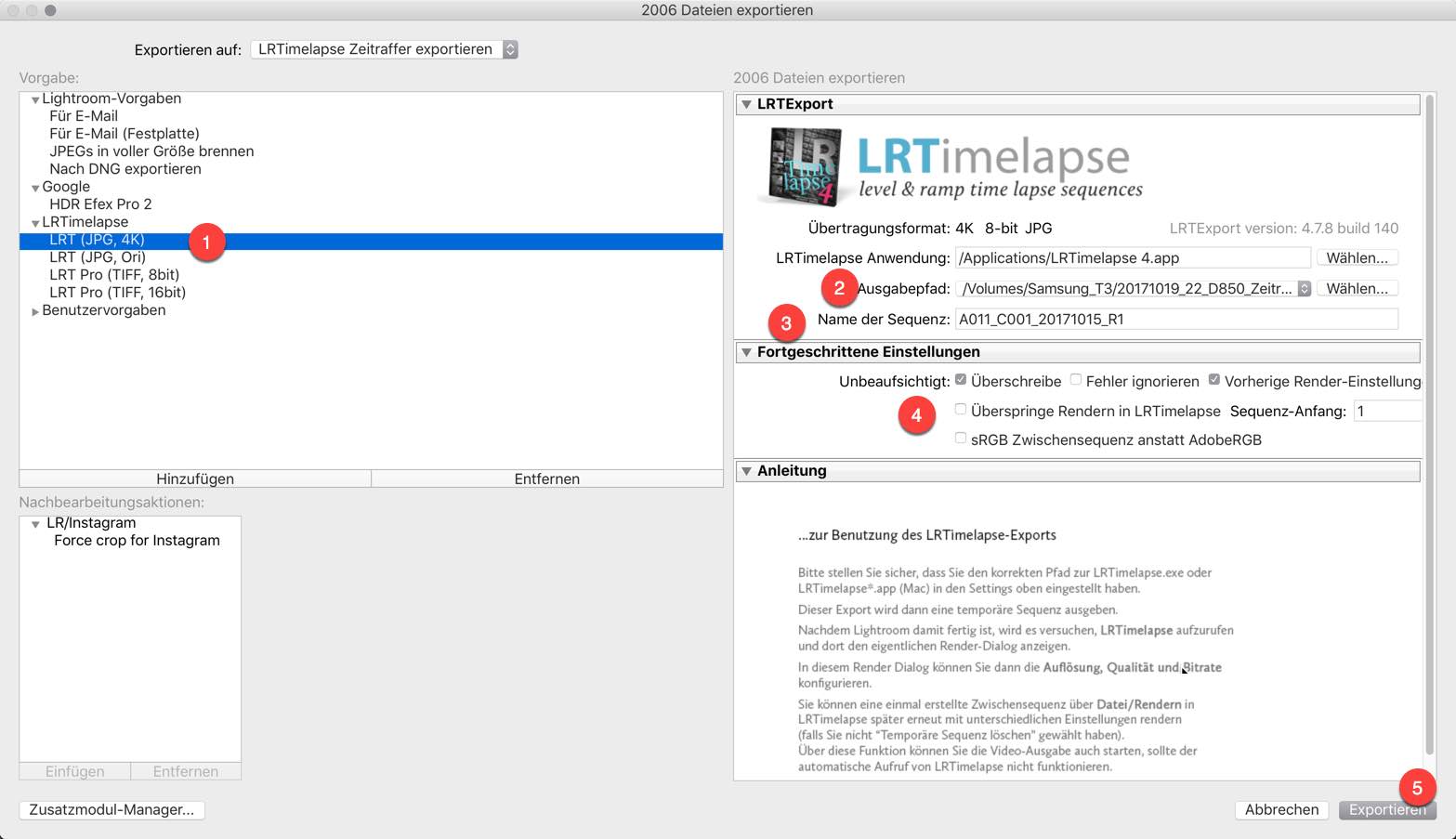Enable the Fehler ignorieren checkbox
The height and width of the screenshot is (839, 1456).
tap(1076, 380)
